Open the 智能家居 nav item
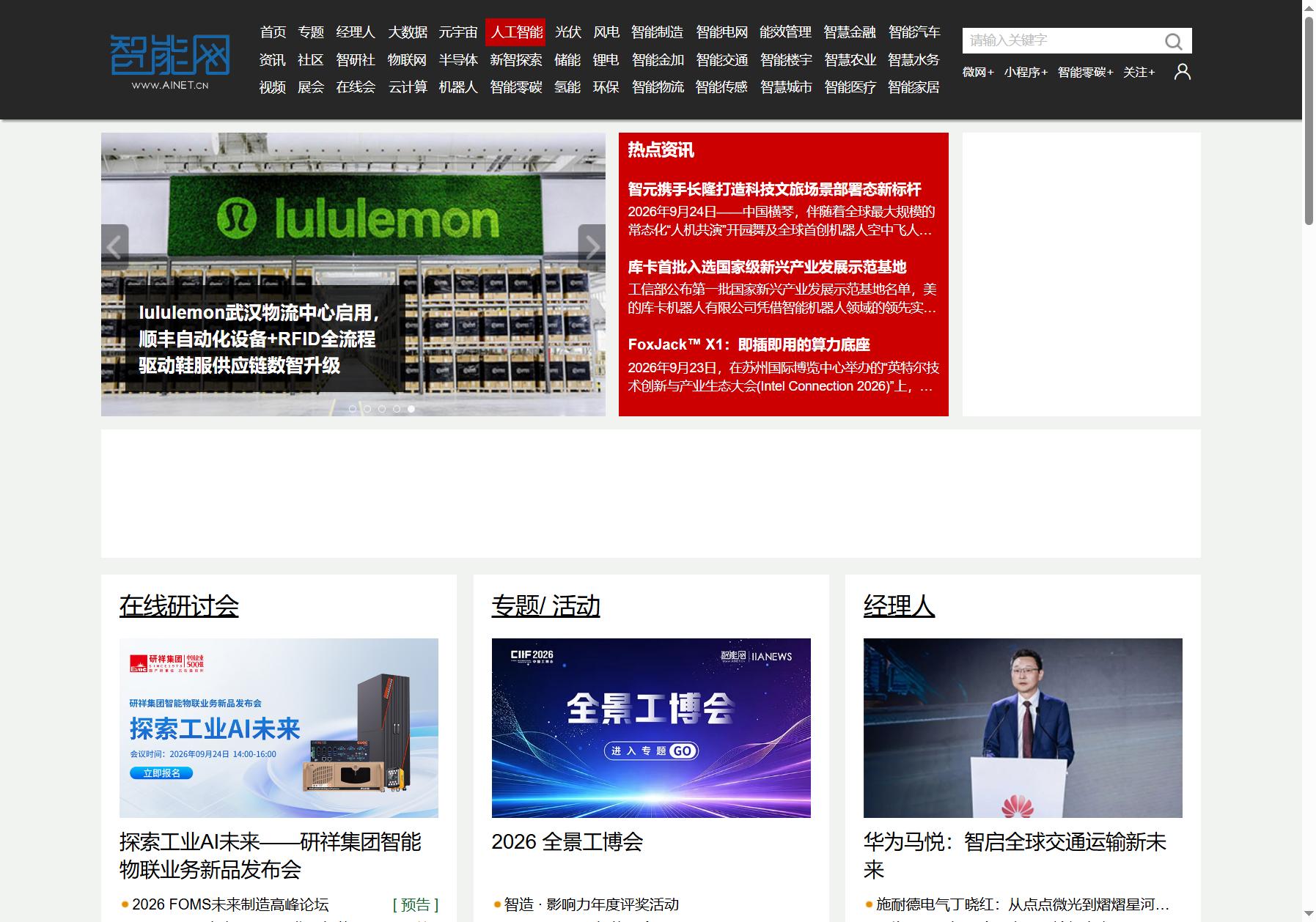The width and height of the screenshot is (1316, 922). 914,87
